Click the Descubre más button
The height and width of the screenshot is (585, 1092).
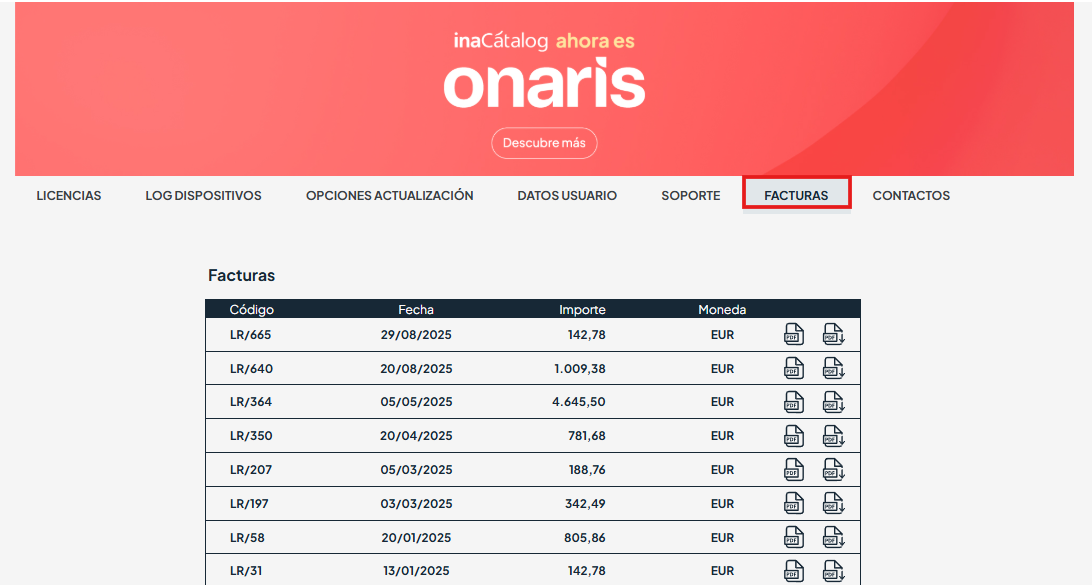point(544,143)
